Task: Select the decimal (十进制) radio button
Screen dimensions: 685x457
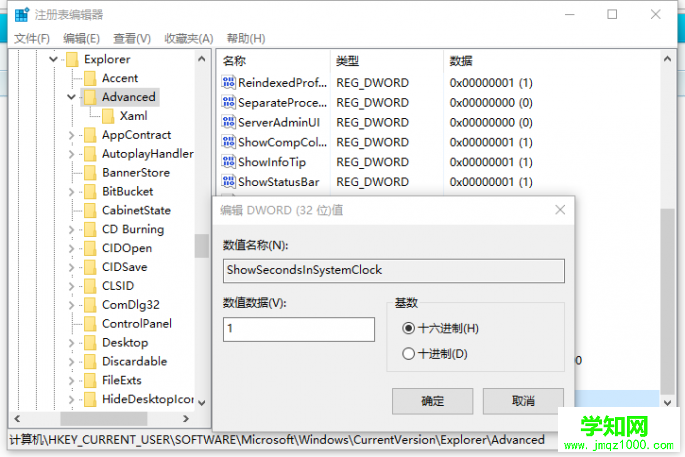Action: pos(408,353)
